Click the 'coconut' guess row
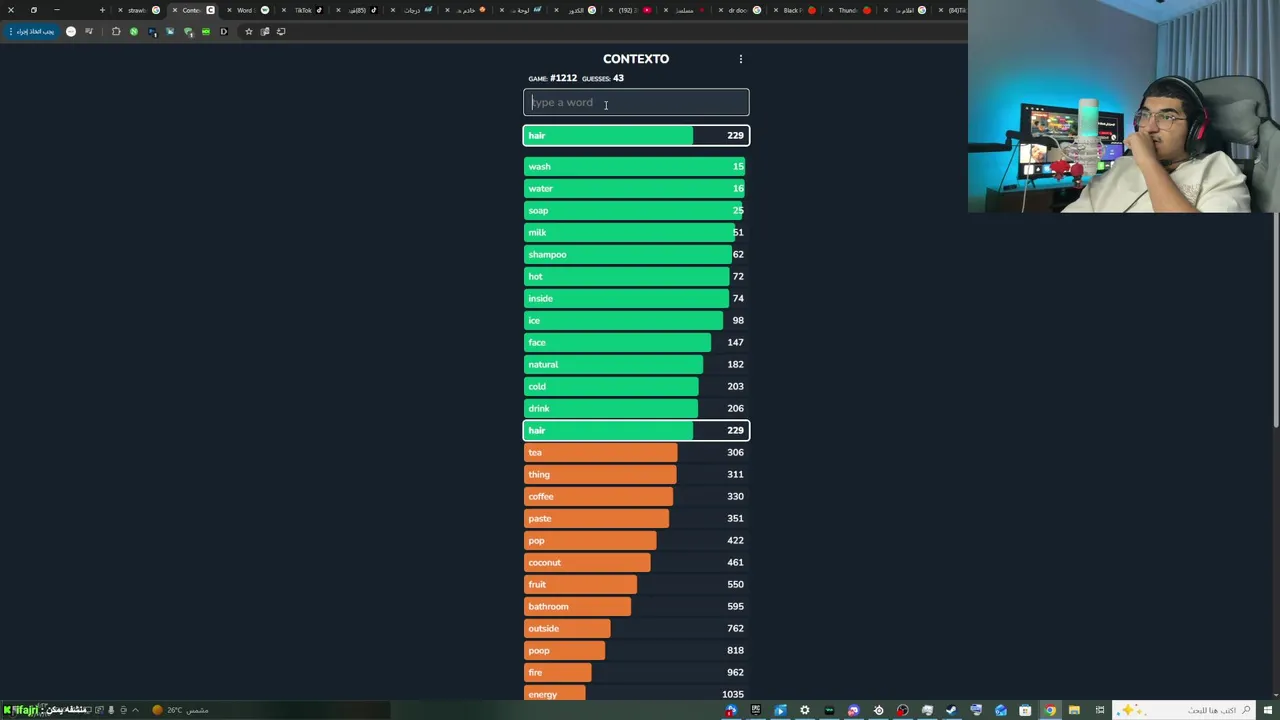The image size is (1280, 720). (636, 562)
